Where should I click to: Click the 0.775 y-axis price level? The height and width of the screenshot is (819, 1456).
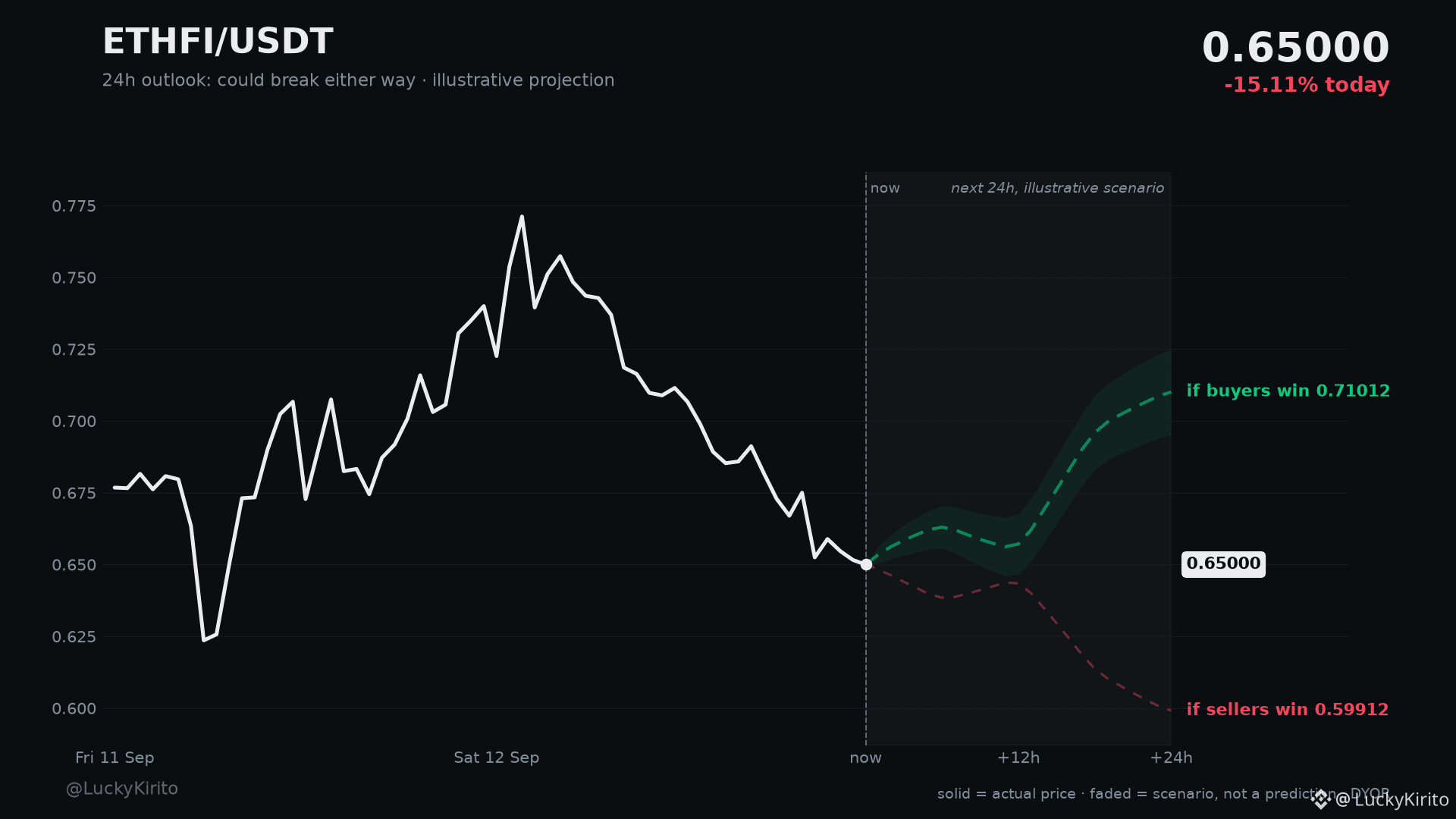tap(74, 206)
